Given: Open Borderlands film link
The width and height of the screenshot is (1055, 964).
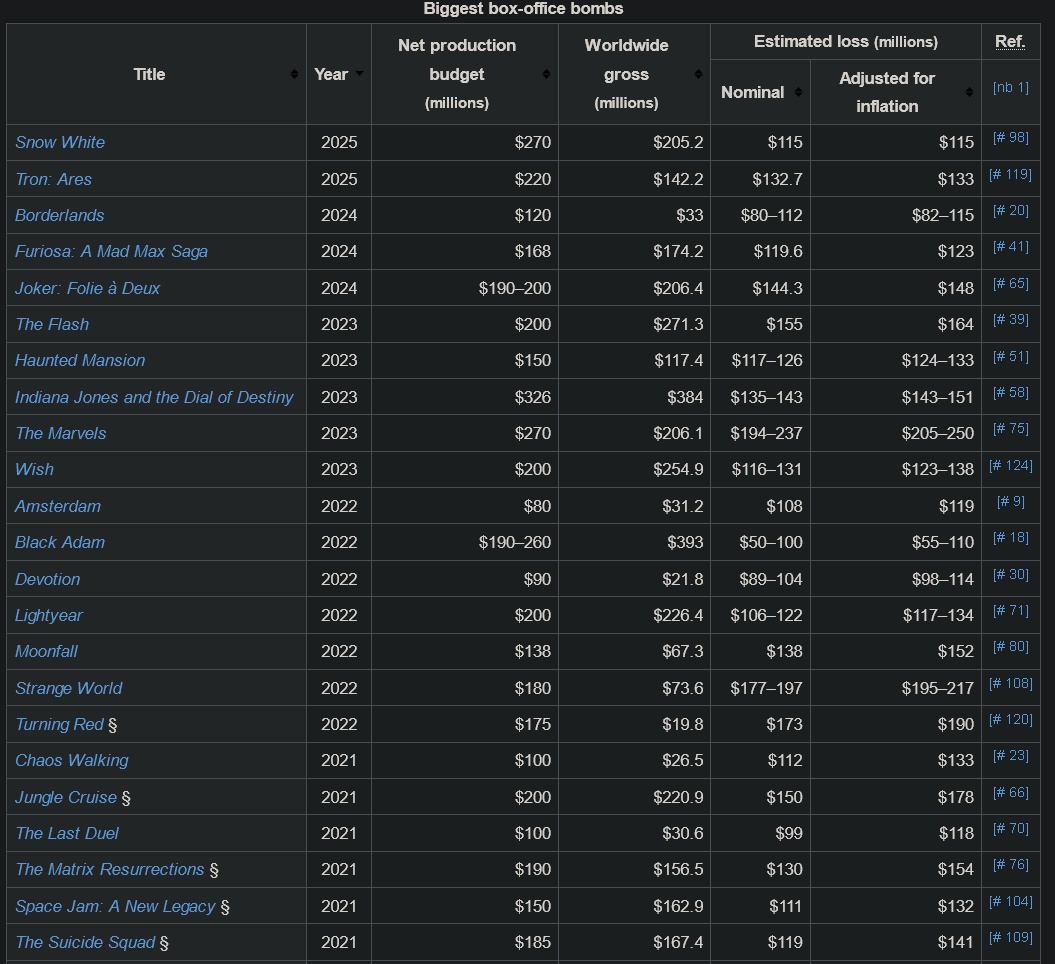Looking at the screenshot, I should click(60, 215).
